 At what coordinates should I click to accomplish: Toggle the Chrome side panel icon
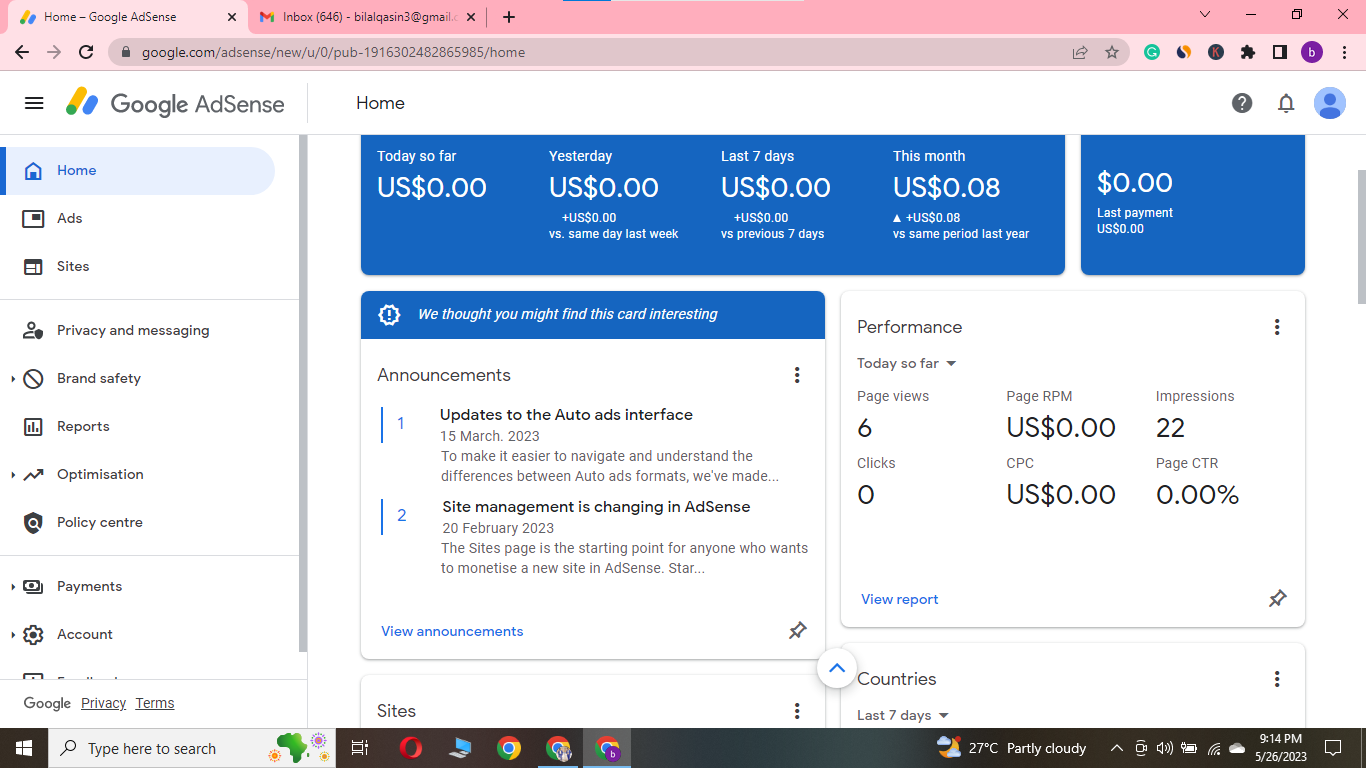coord(1280,52)
